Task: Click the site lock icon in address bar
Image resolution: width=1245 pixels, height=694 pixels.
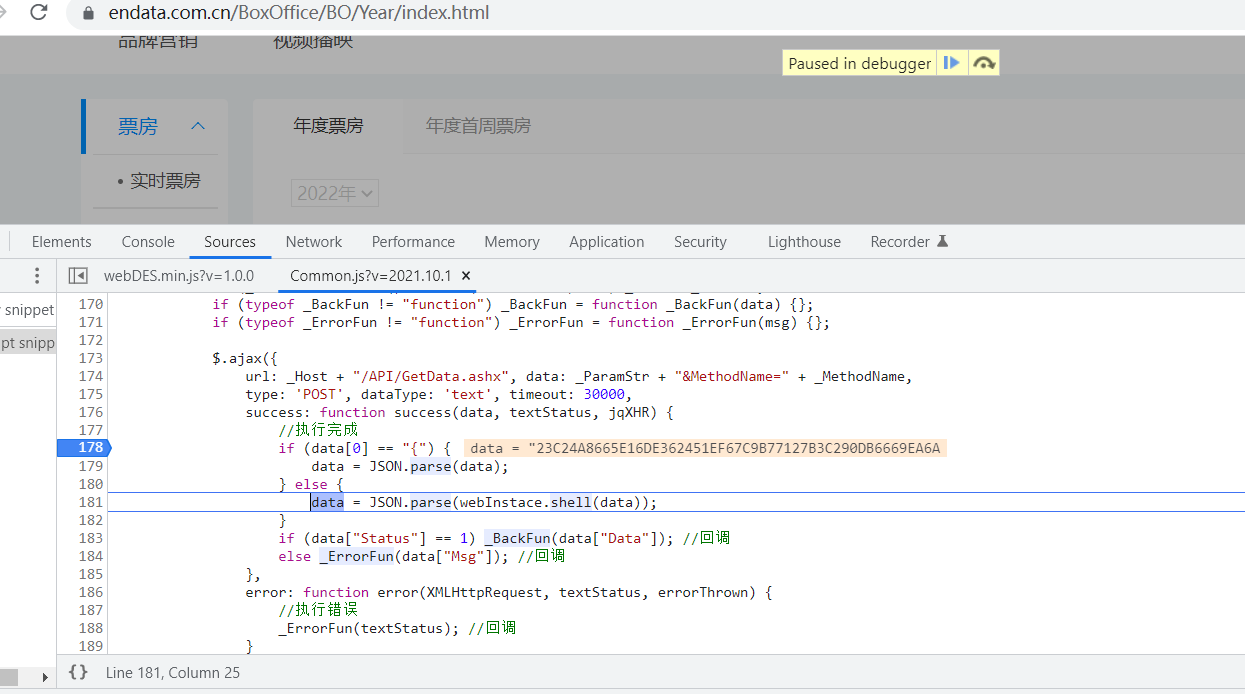Action: (88, 14)
